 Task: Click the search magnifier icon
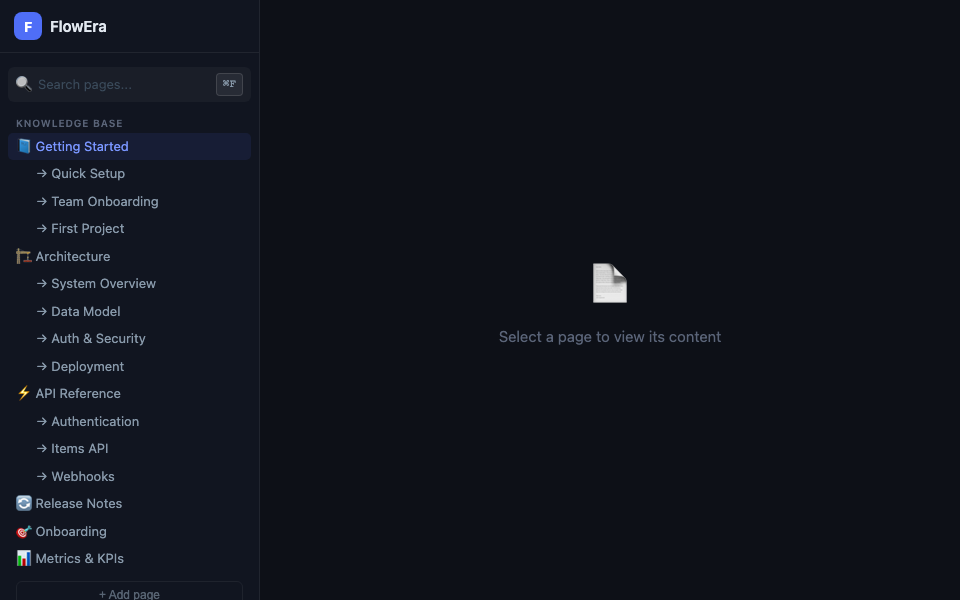24,84
